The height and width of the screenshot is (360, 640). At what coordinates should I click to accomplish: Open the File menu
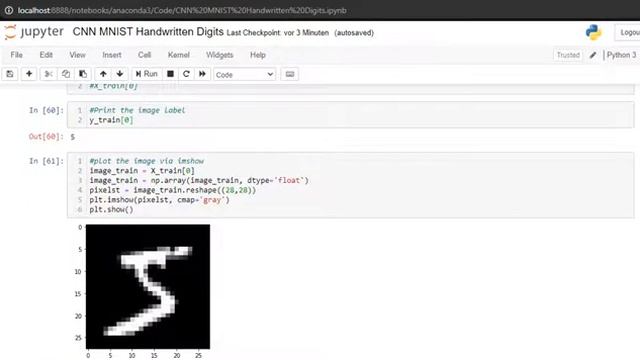[17, 55]
